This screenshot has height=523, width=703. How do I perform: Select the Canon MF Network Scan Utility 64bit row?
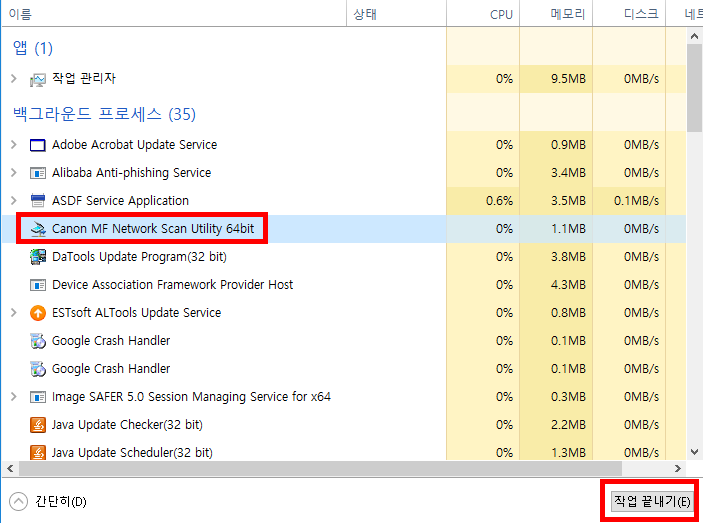[x=344, y=229]
